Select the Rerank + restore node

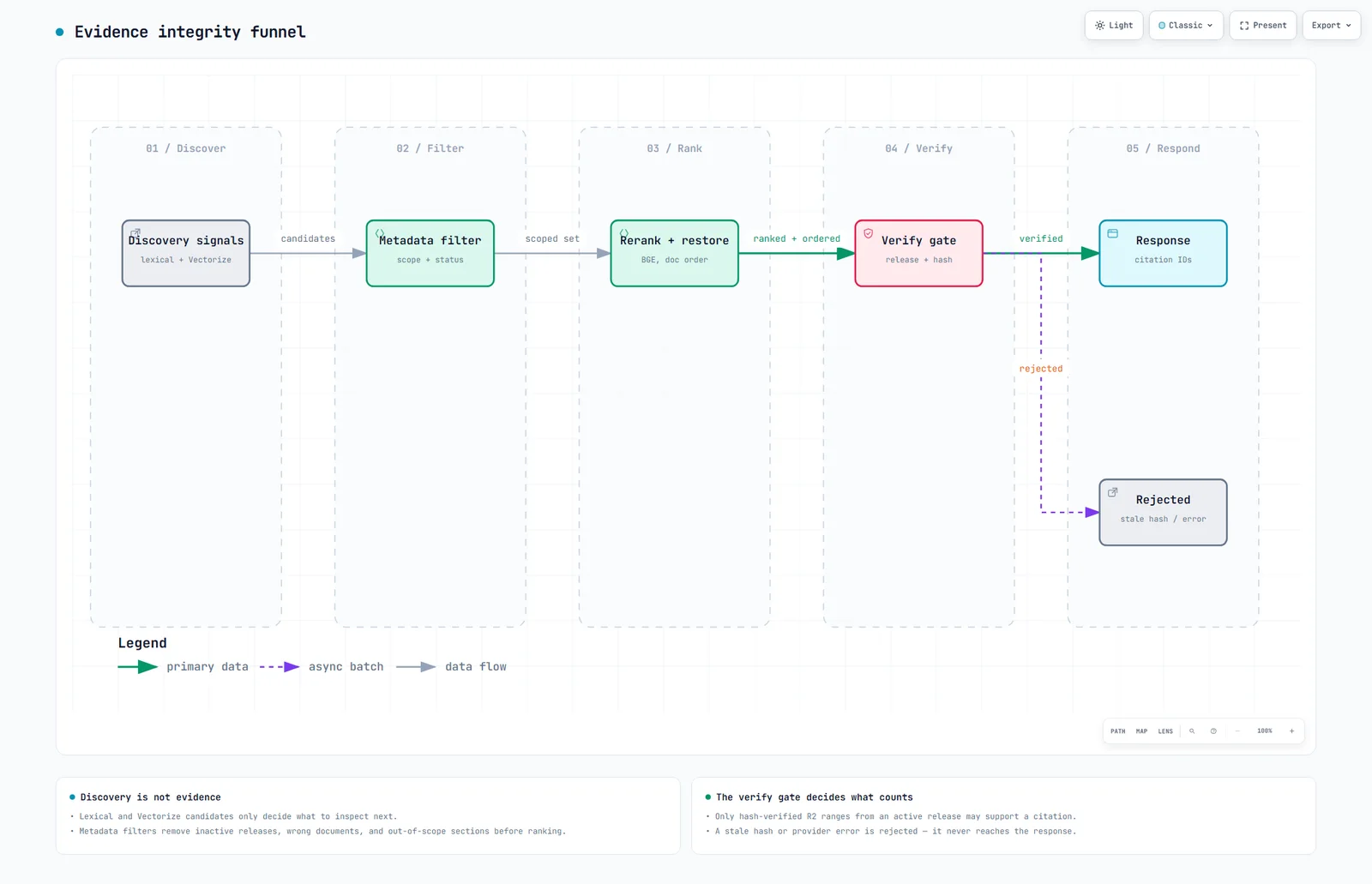click(675, 253)
